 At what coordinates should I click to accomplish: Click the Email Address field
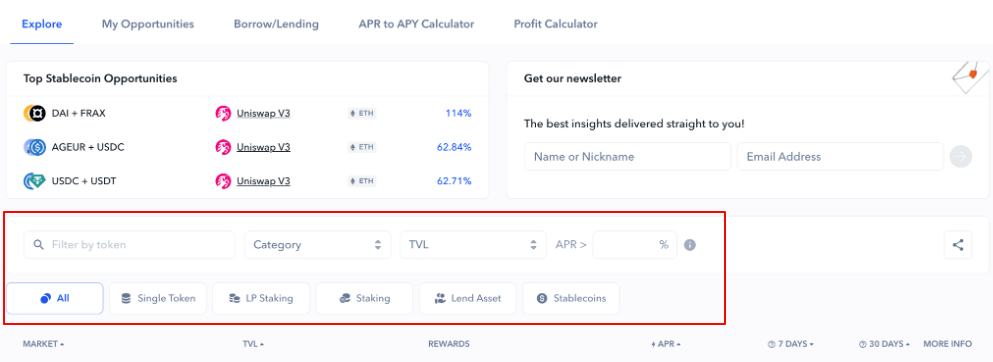840,156
